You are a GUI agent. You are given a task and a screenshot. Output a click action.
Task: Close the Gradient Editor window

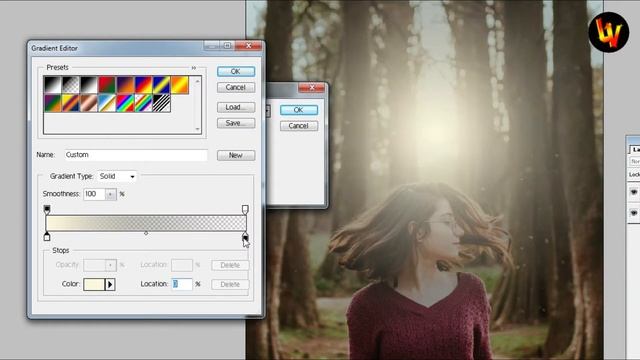coord(249,46)
